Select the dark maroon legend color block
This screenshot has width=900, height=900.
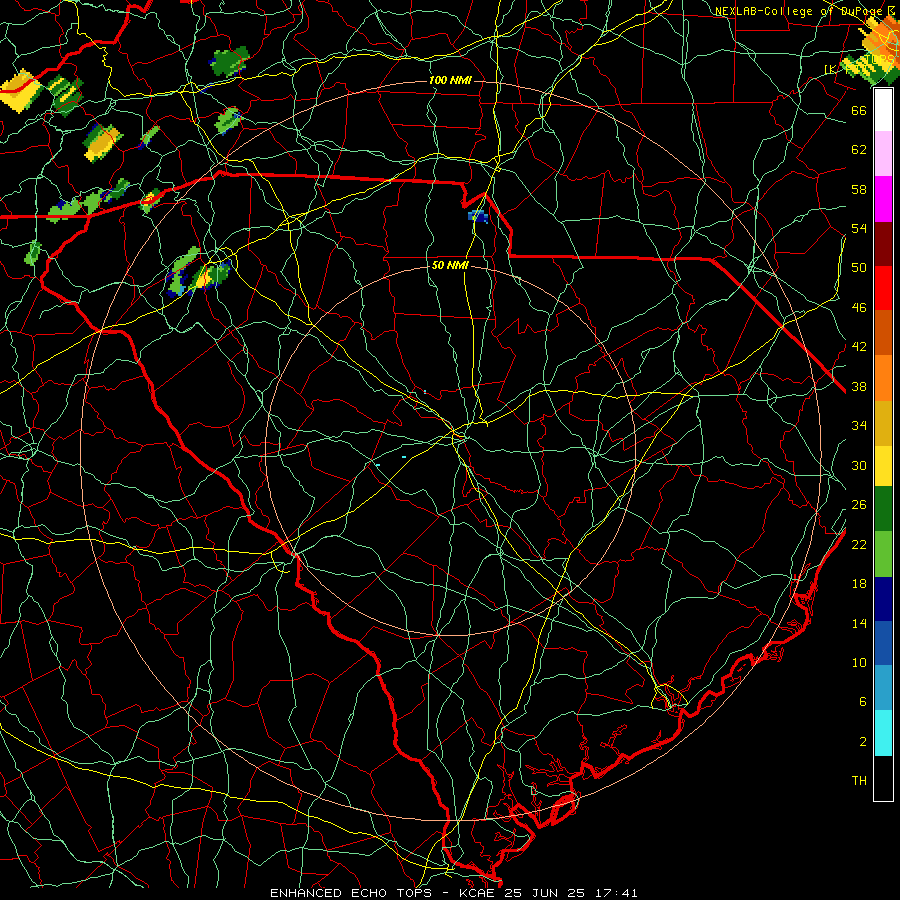pos(883,244)
